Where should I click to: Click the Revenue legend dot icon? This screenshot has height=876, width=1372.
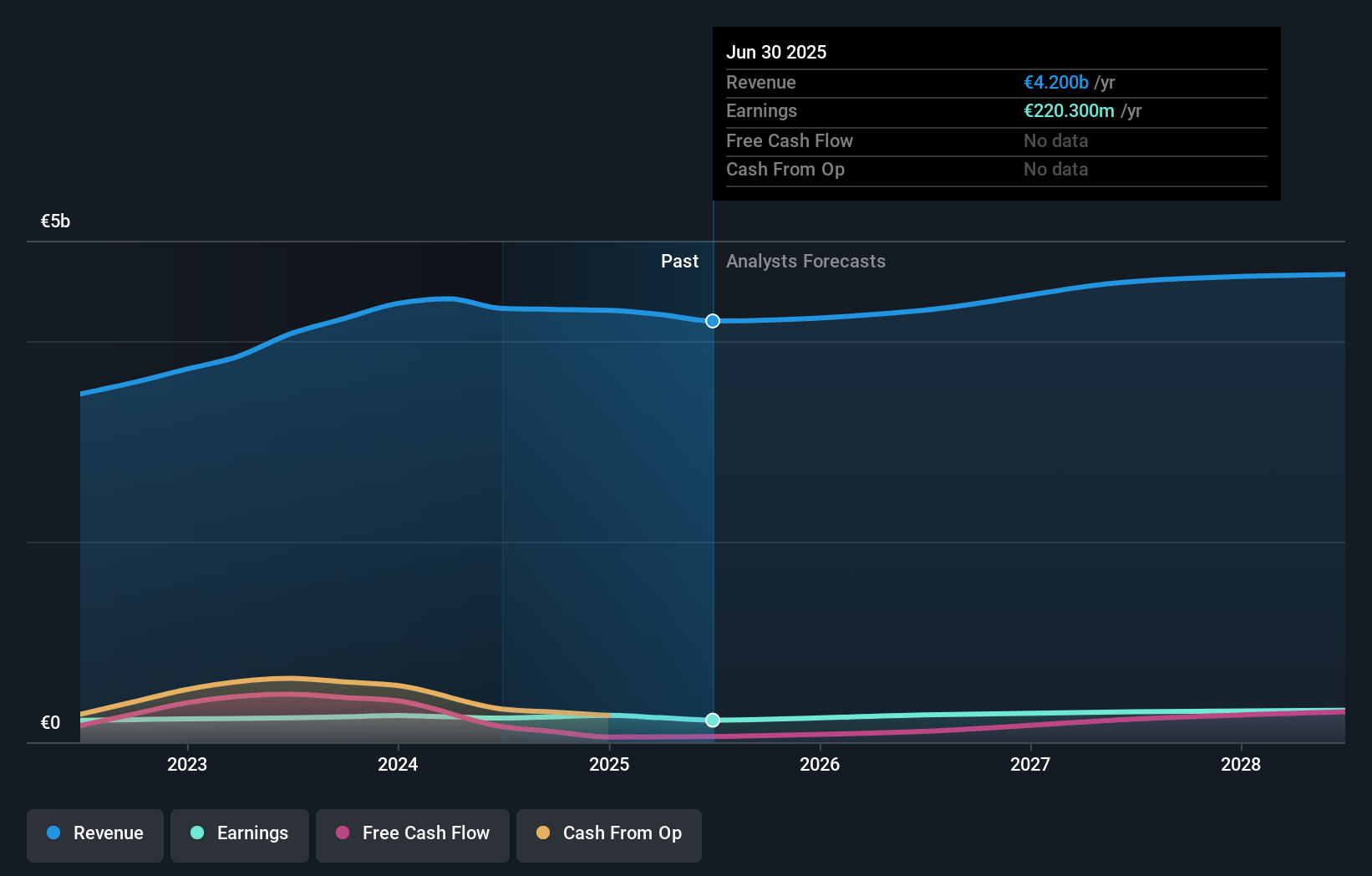click(53, 833)
